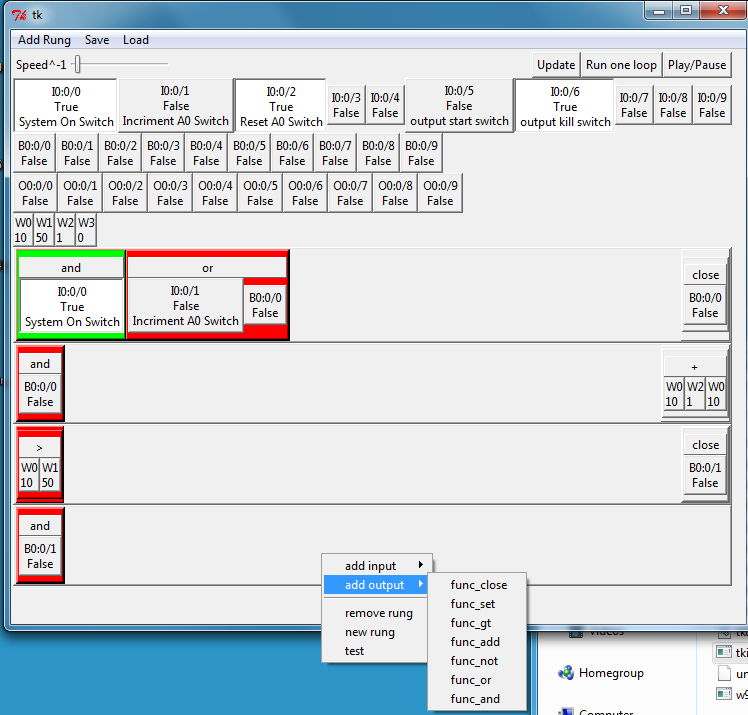Click B0:0/1 inside the fourth rung and block
This screenshot has width=748, height=715.
40,556
